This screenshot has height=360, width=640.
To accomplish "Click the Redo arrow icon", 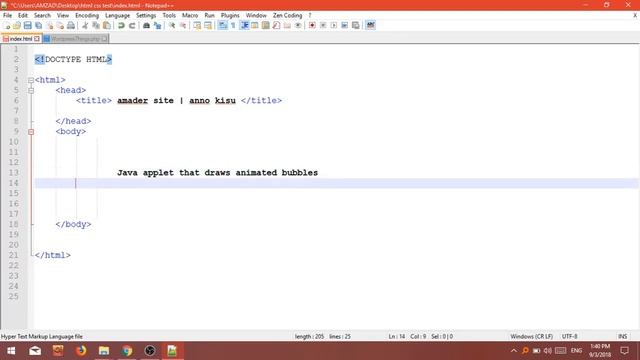I will (132, 25).
